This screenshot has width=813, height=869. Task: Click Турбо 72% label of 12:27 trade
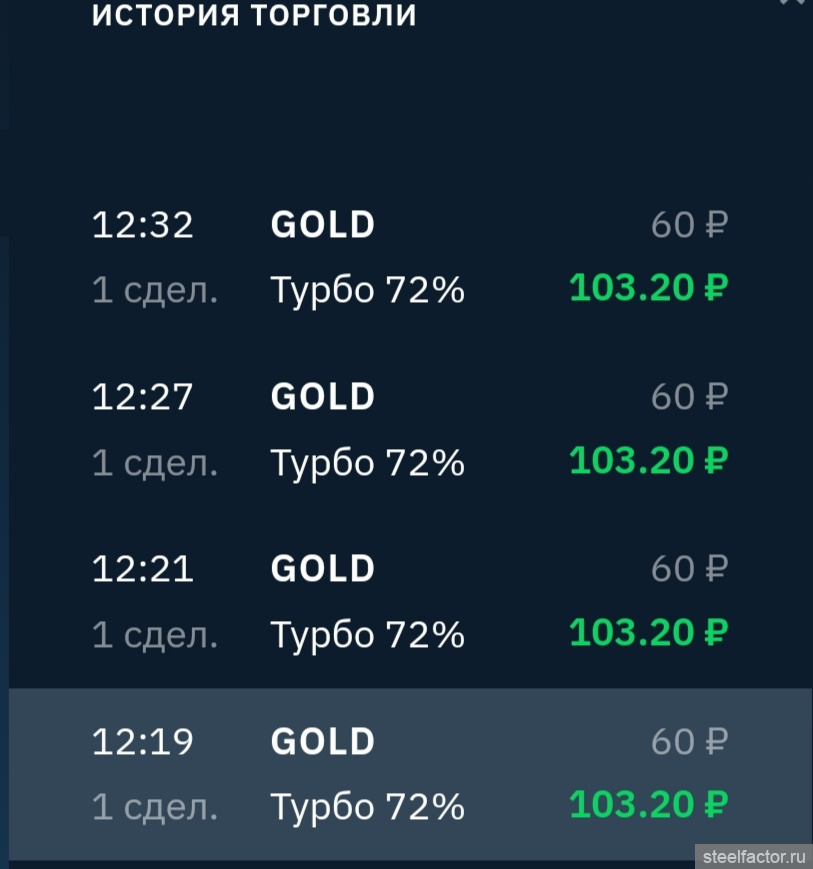pyautogui.click(x=367, y=462)
